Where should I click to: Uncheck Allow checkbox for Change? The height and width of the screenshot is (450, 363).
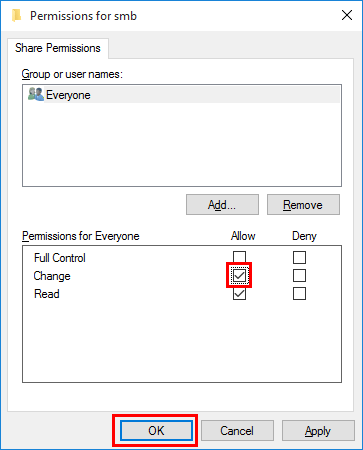coord(239,275)
